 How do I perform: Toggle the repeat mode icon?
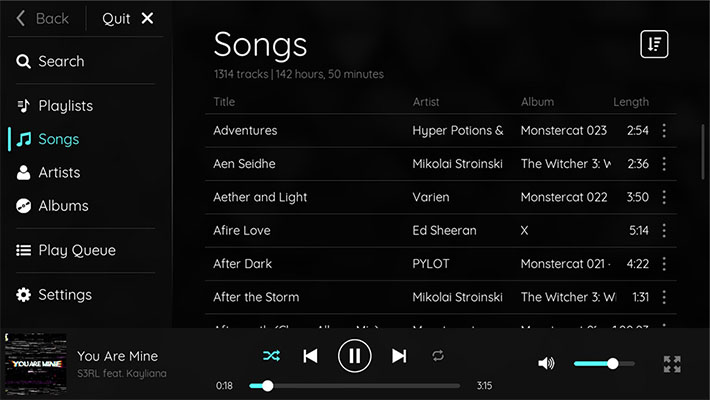438,356
